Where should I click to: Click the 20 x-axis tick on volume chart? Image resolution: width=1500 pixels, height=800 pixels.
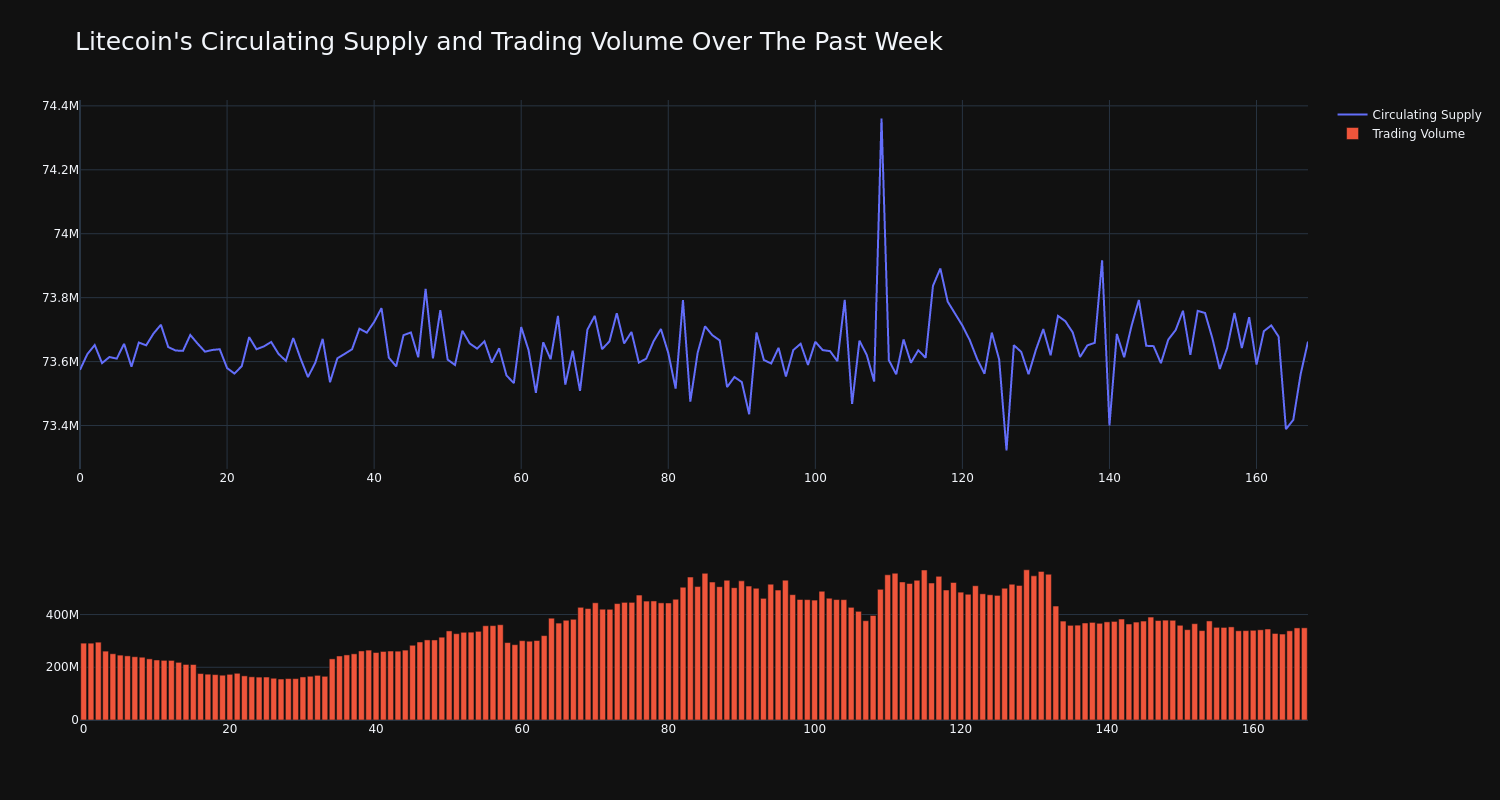[x=230, y=729]
